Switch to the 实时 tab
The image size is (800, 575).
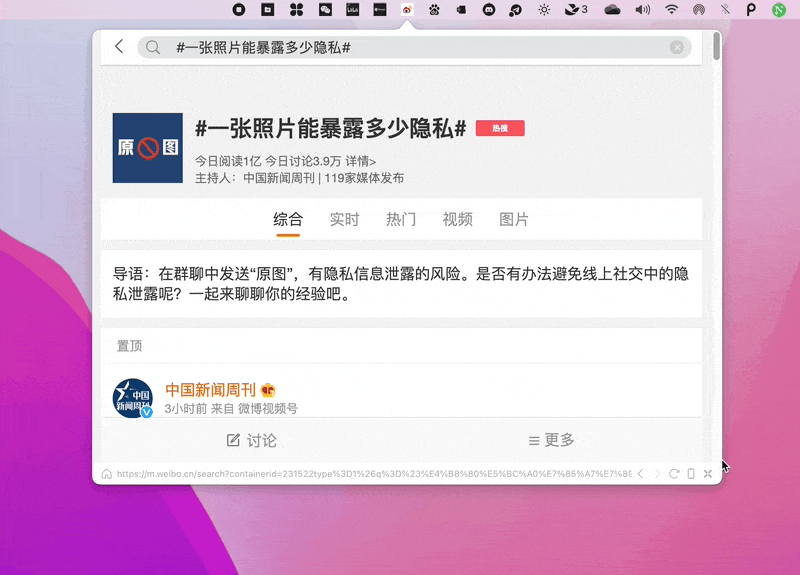pos(344,219)
